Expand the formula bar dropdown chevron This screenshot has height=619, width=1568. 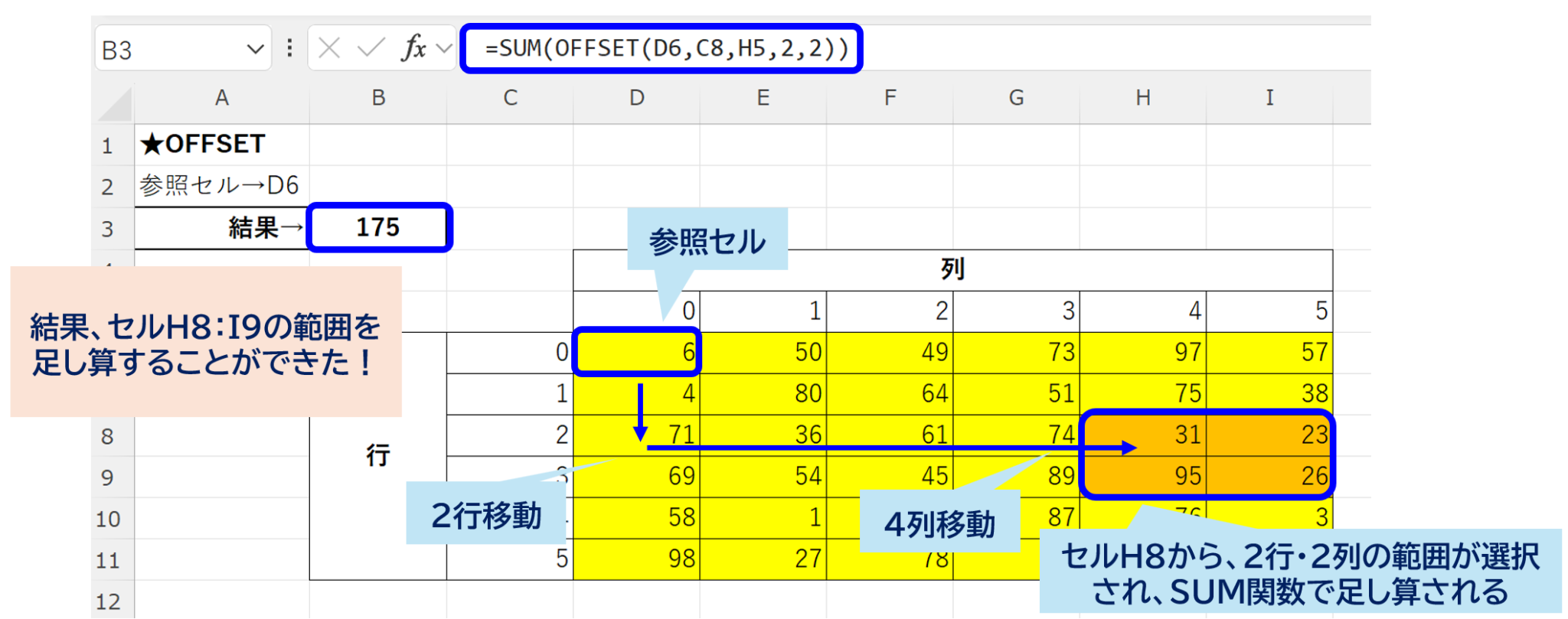pos(444,49)
